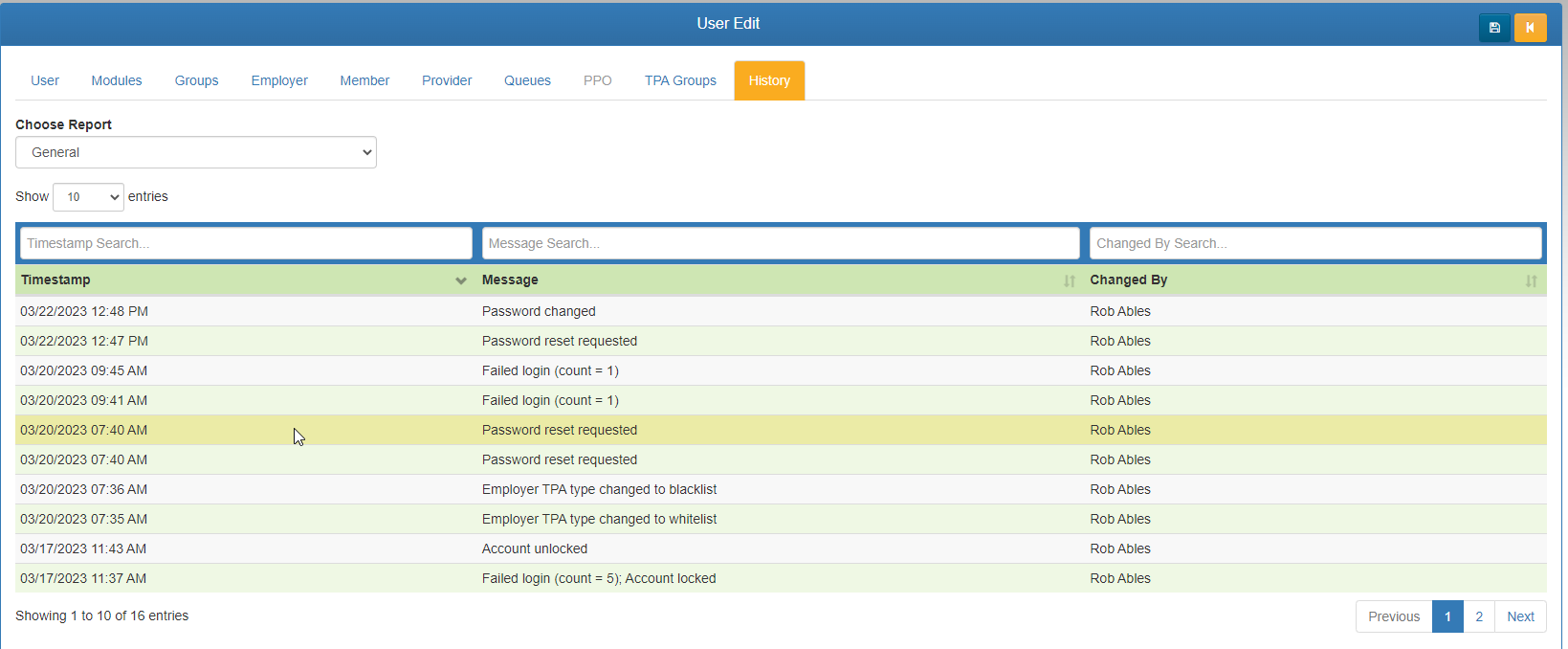Select the Queues tab
Screen dimensions: 1568x649
tap(527, 80)
